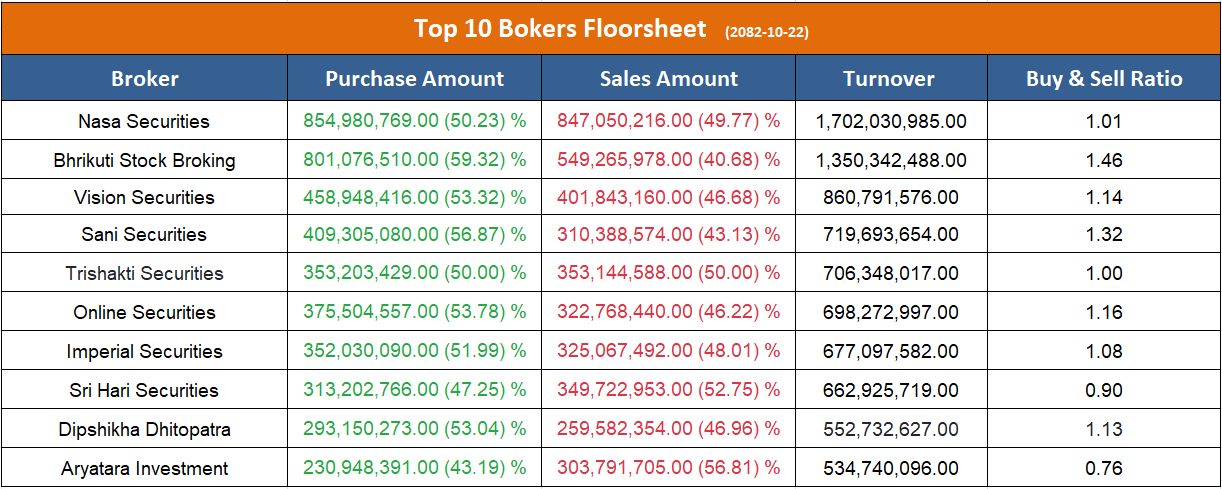Select Sani Securities in the Broker column
Viewport: 1222px width, 489px height.
(144, 234)
